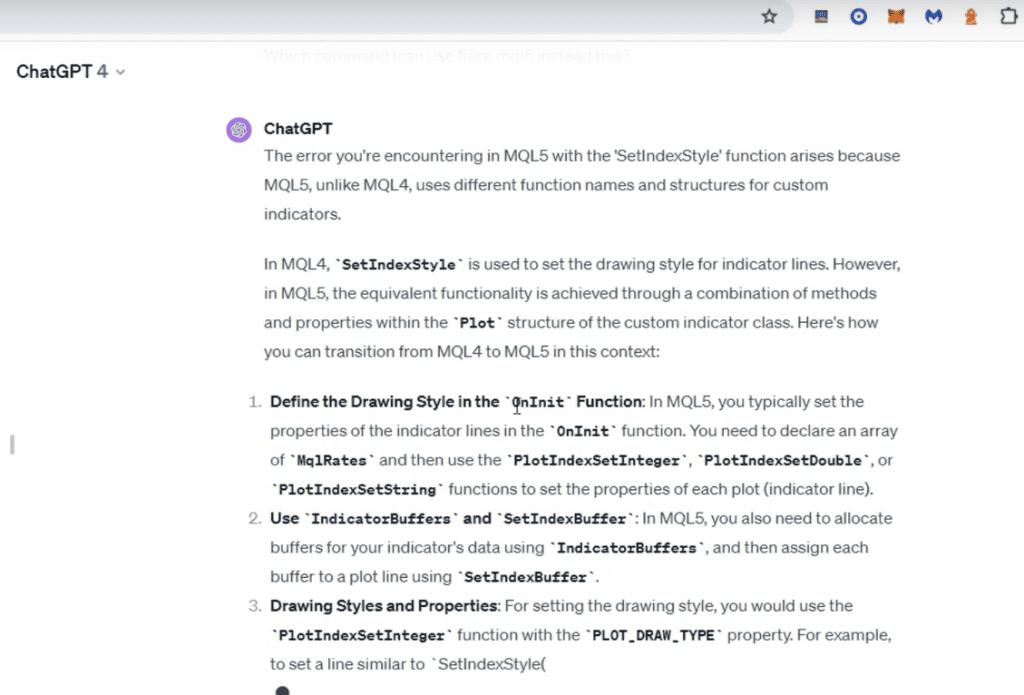Viewport: 1024px width, 695px height.
Task: Click the MqlRates inline code
Action: (x=335, y=461)
